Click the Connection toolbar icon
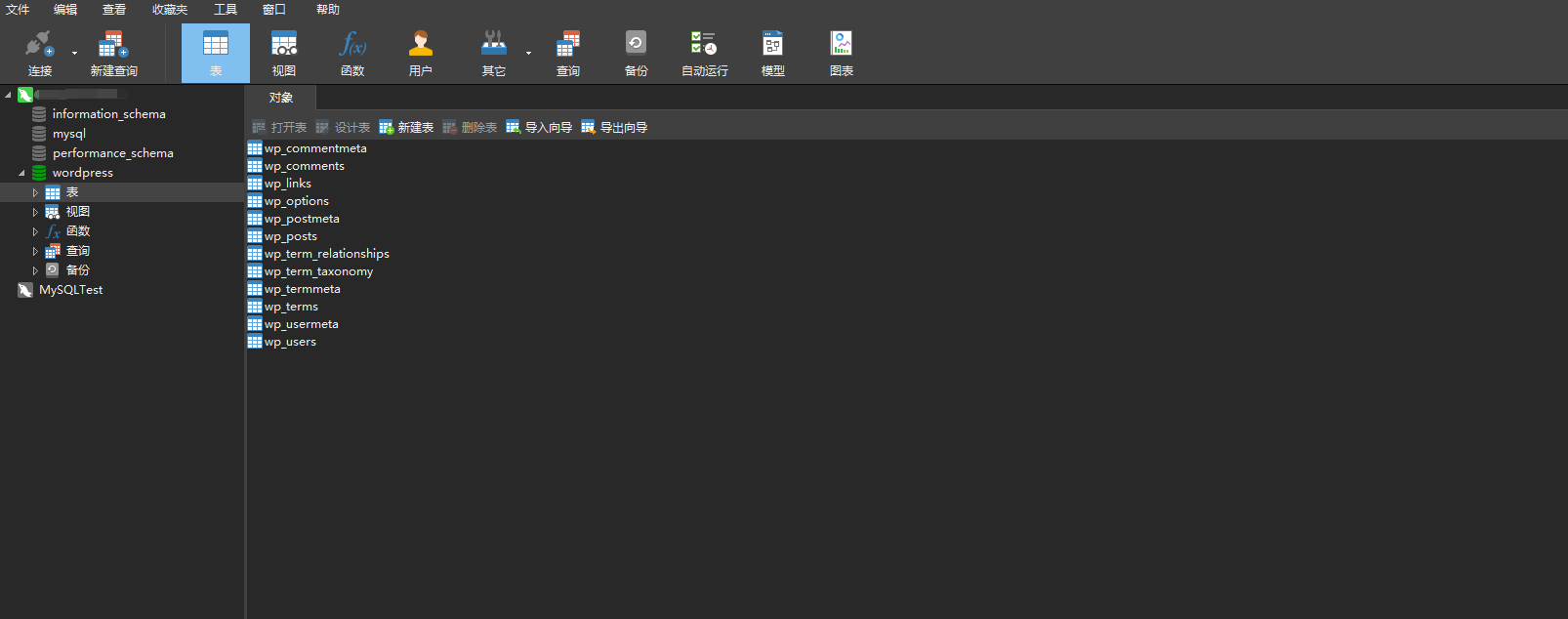 [39, 44]
